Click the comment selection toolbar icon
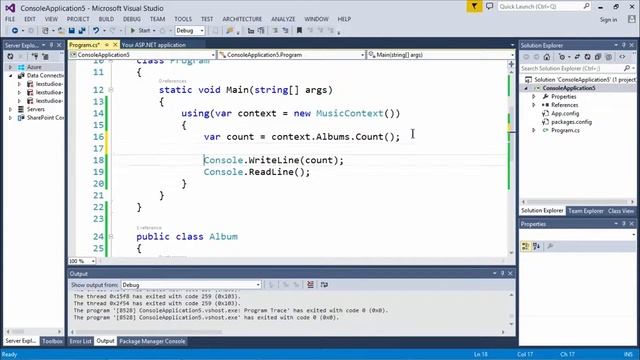The height and width of the screenshot is (360, 640). point(275,31)
